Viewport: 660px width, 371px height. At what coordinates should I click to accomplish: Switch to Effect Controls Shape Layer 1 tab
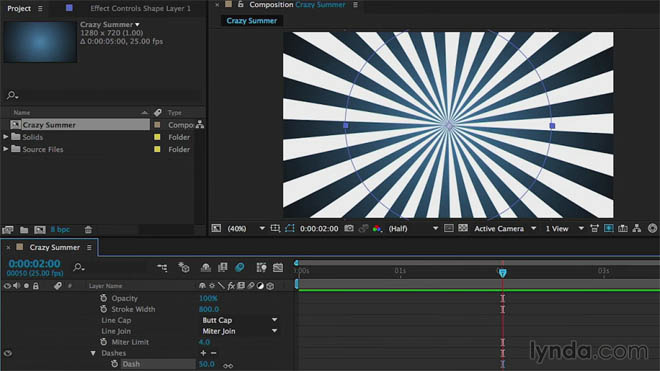click(x=140, y=8)
